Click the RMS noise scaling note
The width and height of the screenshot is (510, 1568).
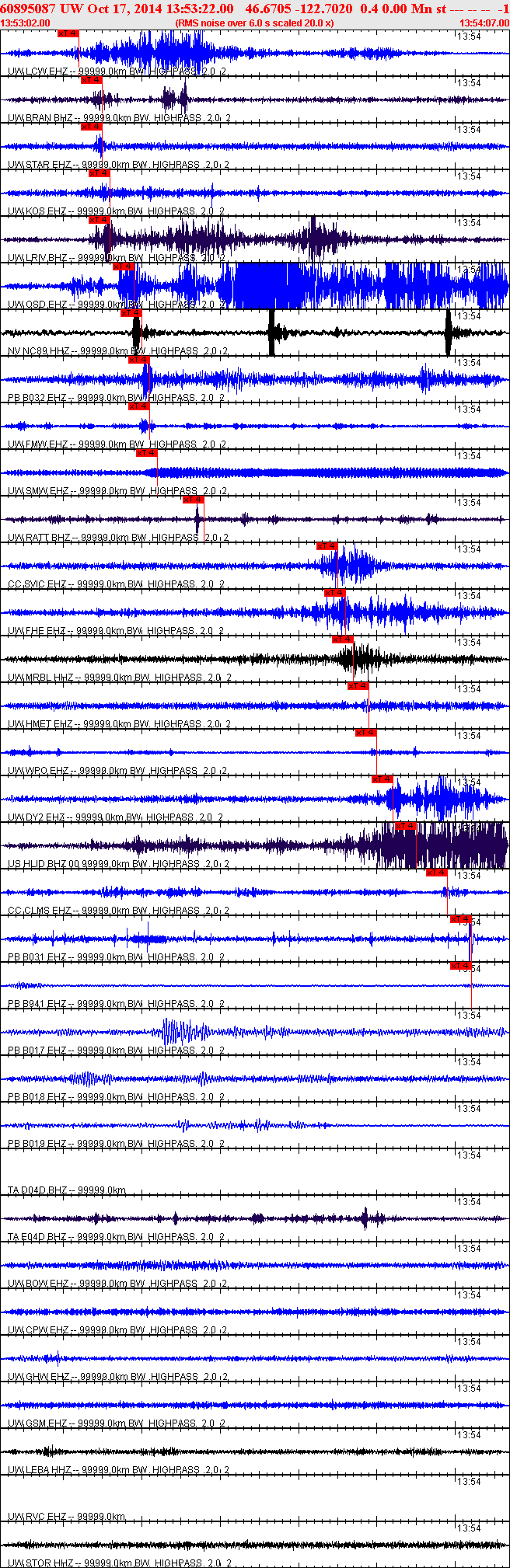[255, 23]
